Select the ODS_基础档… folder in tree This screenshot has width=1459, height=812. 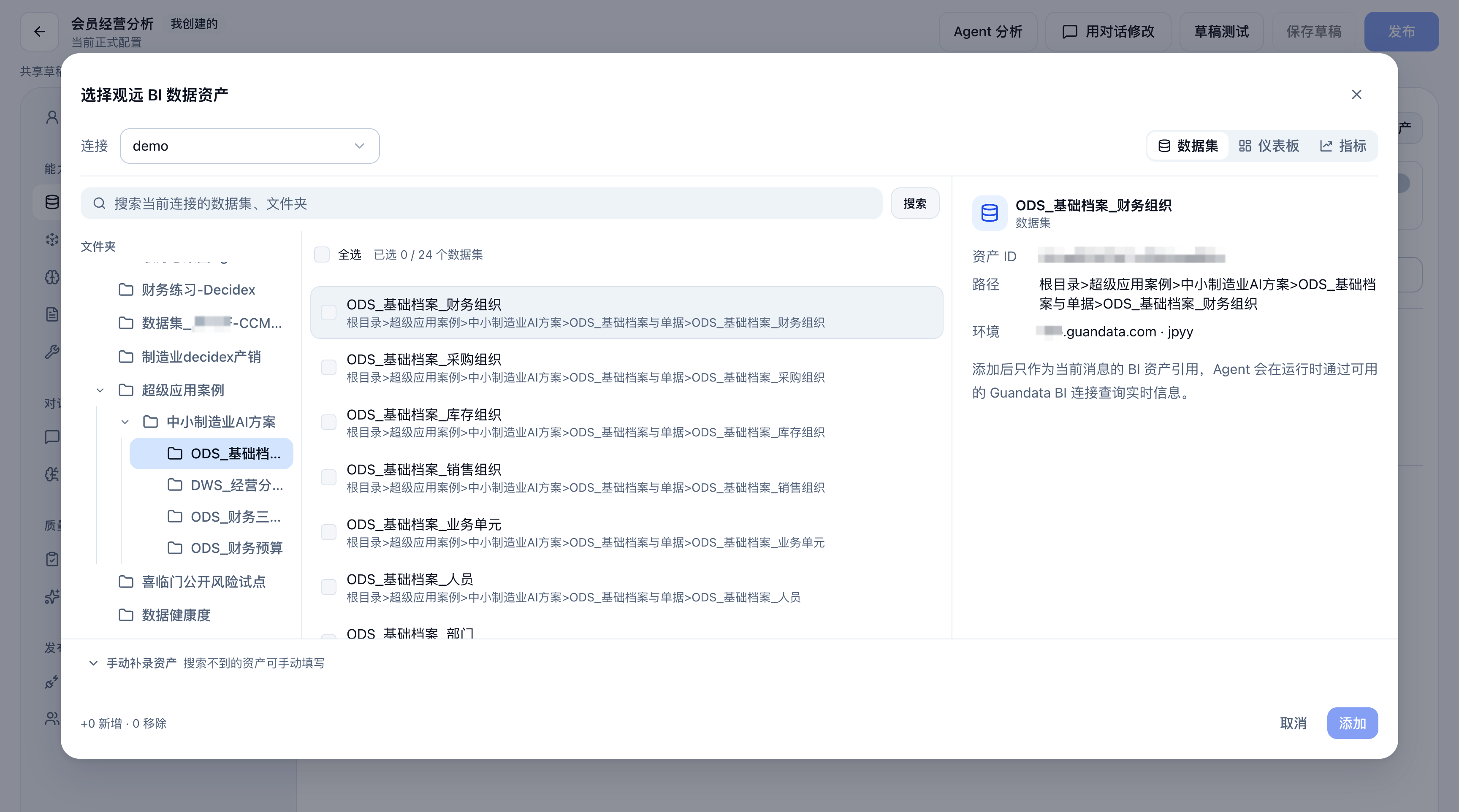(x=211, y=454)
